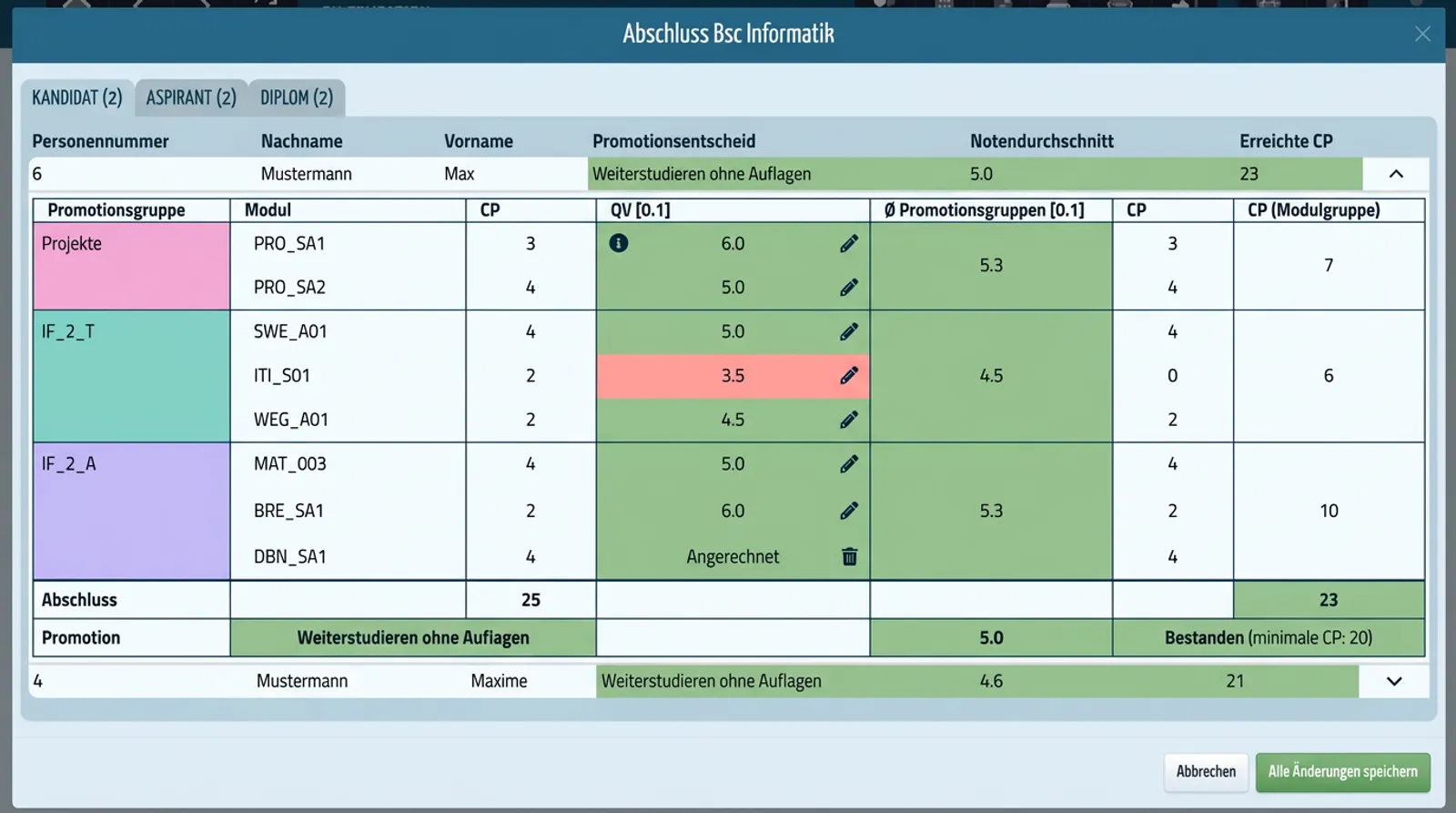Click the Promotionsentscheid column header
This screenshot has width=1456, height=813.
pos(674,141)
